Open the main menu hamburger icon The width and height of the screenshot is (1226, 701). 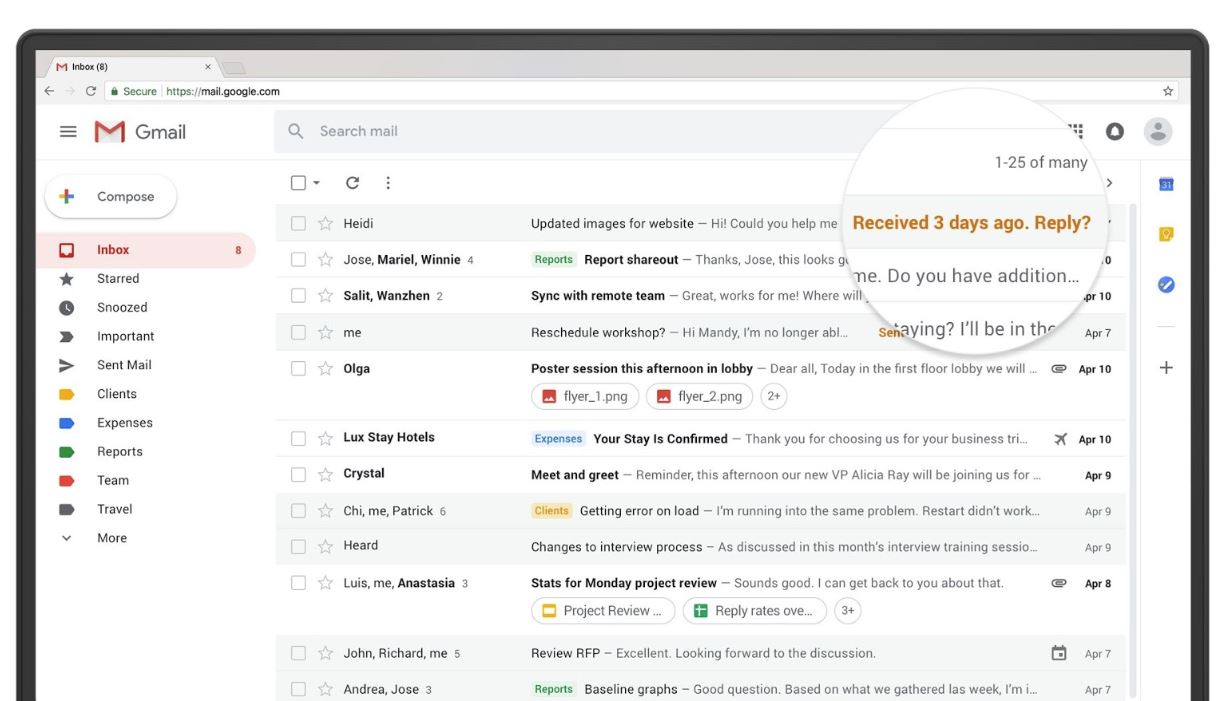68,131
